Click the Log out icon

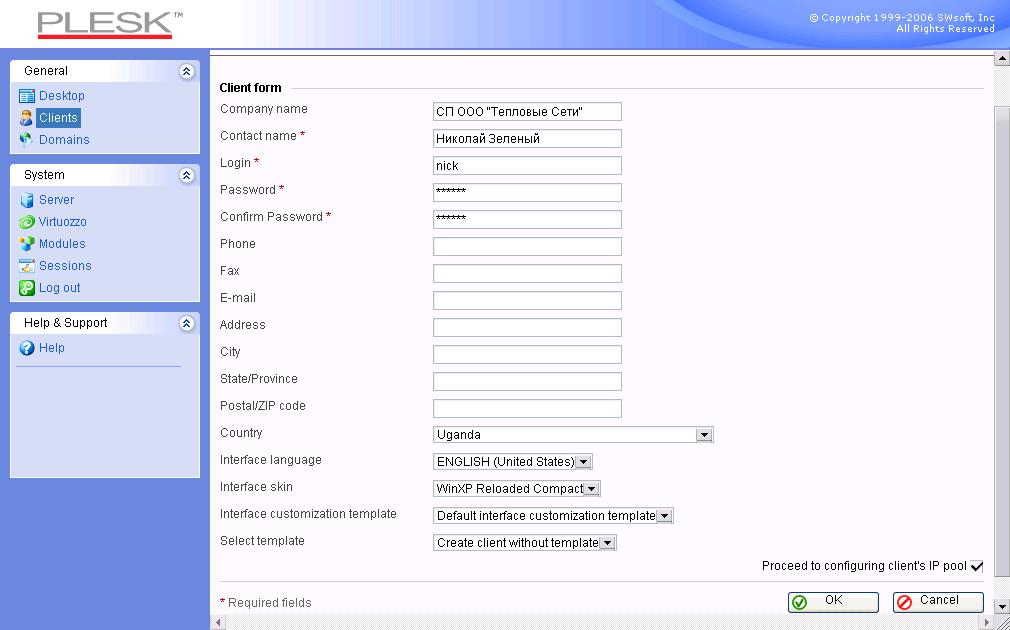(x=27, y=288)
